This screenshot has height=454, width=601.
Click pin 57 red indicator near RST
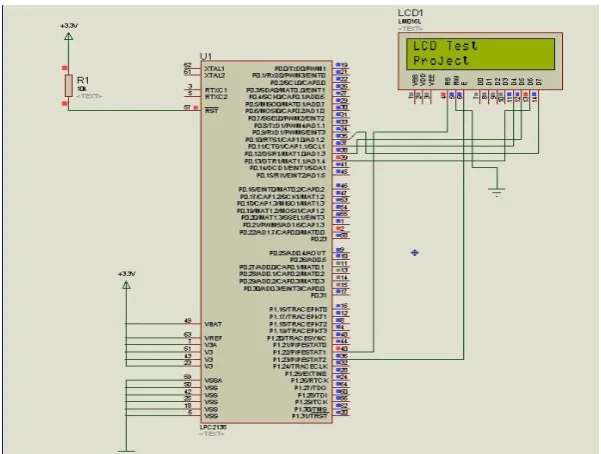tap(196, 108)
